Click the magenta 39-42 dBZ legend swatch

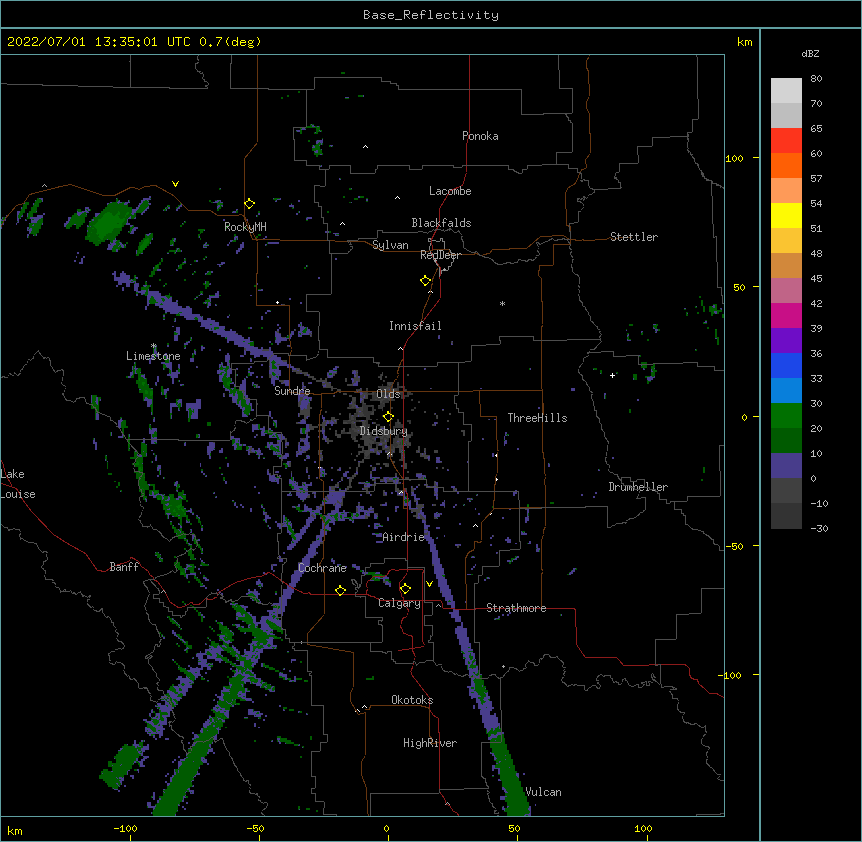tap(786, 315)
